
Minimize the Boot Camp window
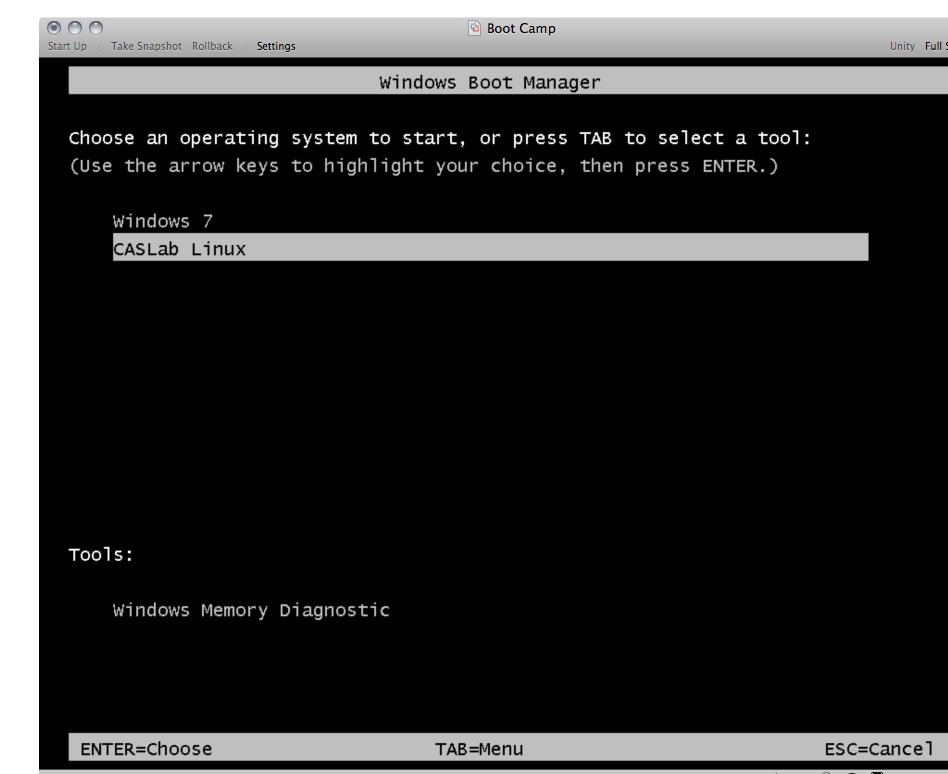tap(75, 28)
